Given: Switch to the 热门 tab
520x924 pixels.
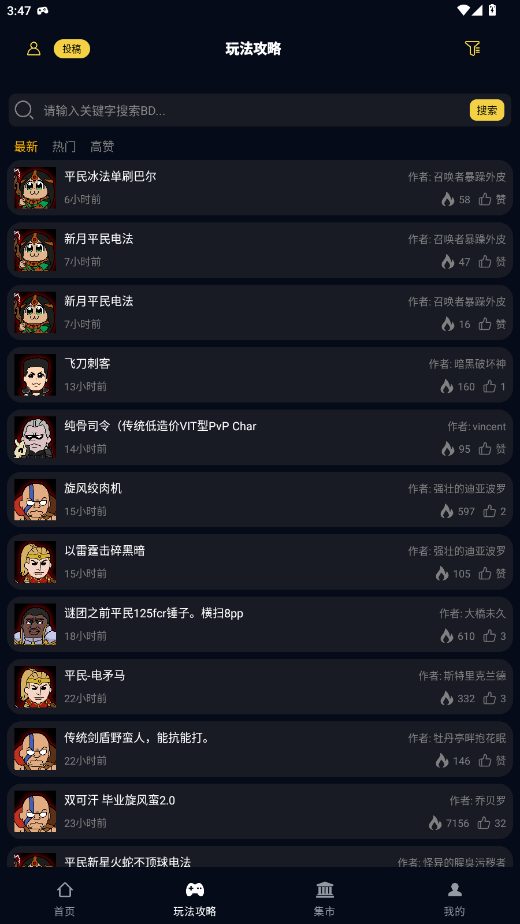Looking at the screenshot, I should pos(64,146).
